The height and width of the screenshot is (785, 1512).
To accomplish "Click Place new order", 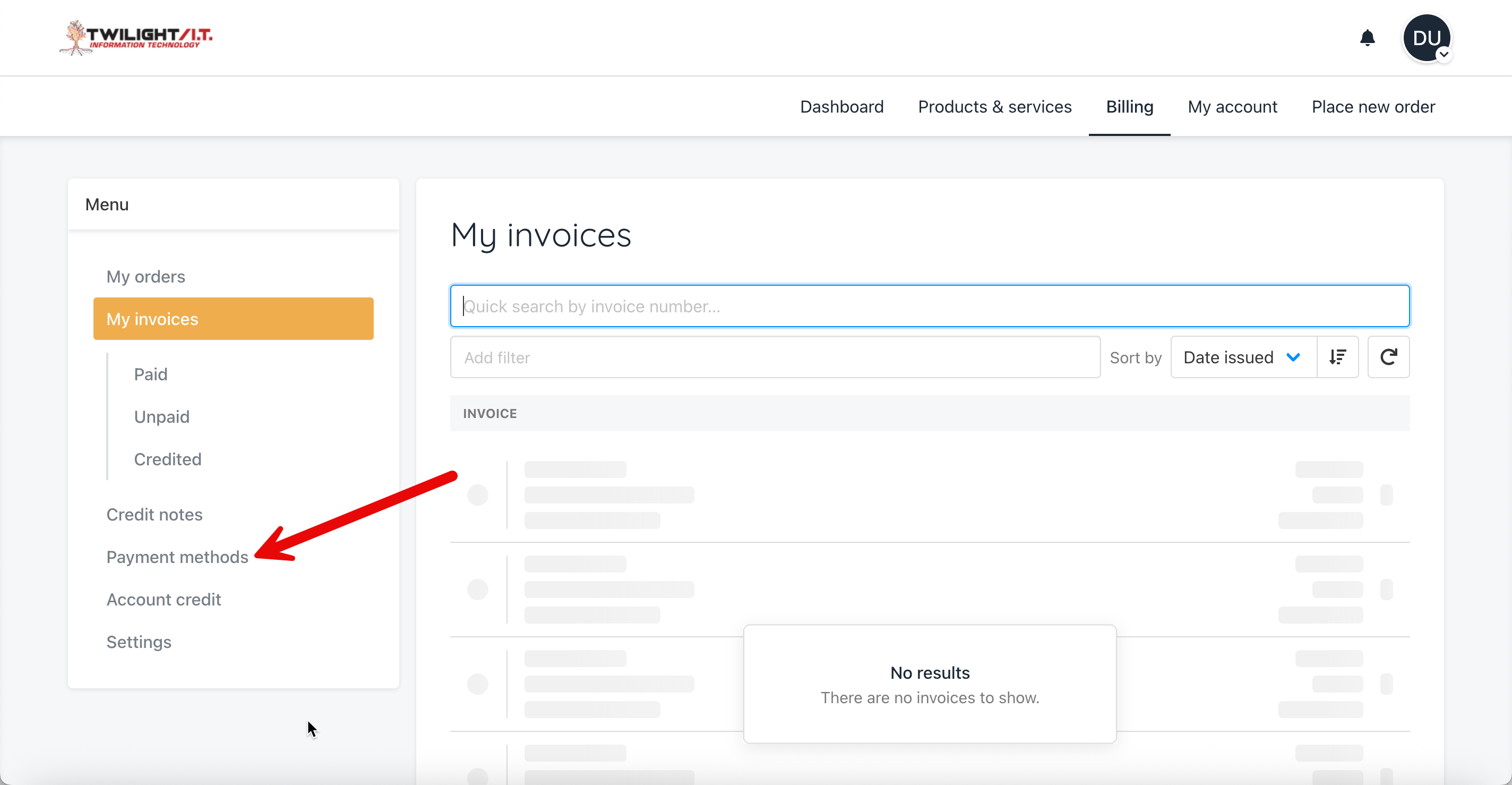I will [x=1373, y=107].
